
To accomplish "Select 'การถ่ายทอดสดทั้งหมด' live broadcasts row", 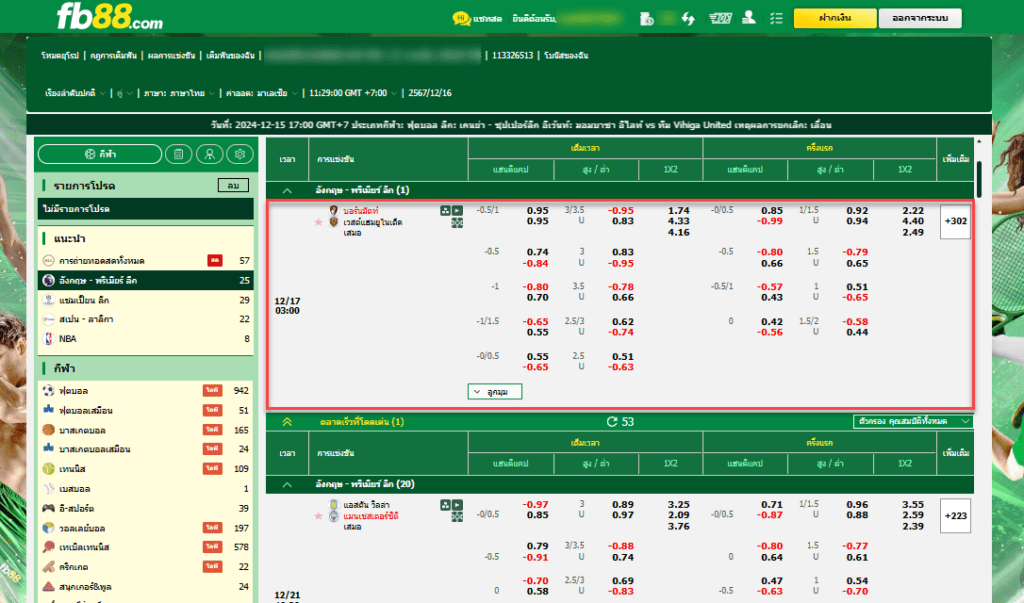I will click(x=146, y=261).
